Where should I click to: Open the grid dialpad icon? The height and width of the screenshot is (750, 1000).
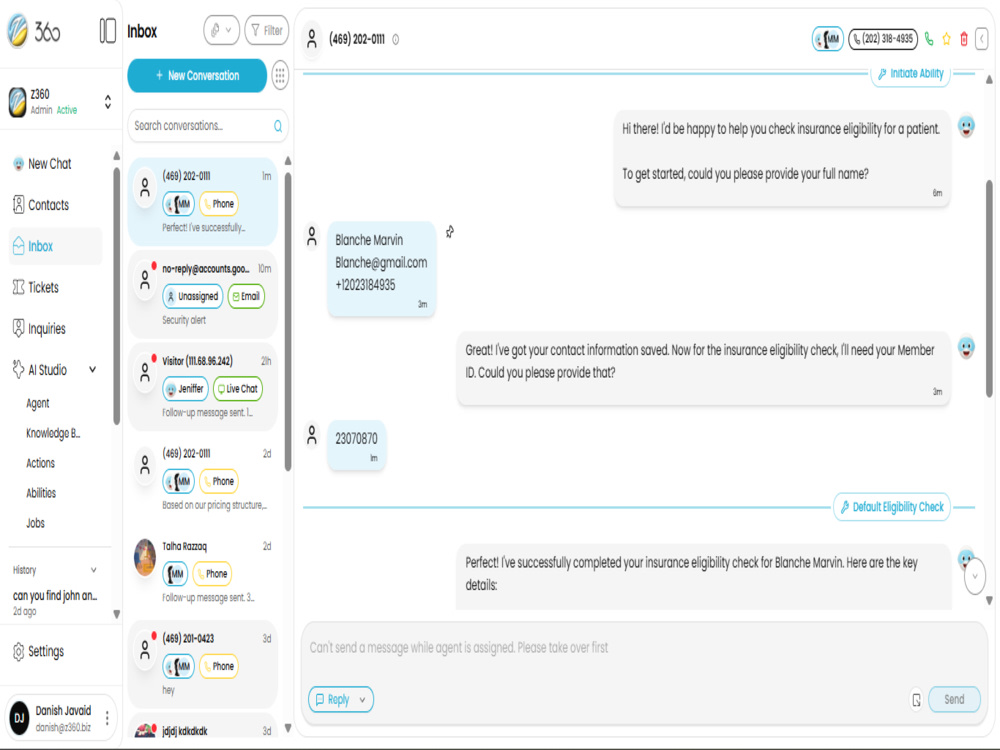(280, 75)
